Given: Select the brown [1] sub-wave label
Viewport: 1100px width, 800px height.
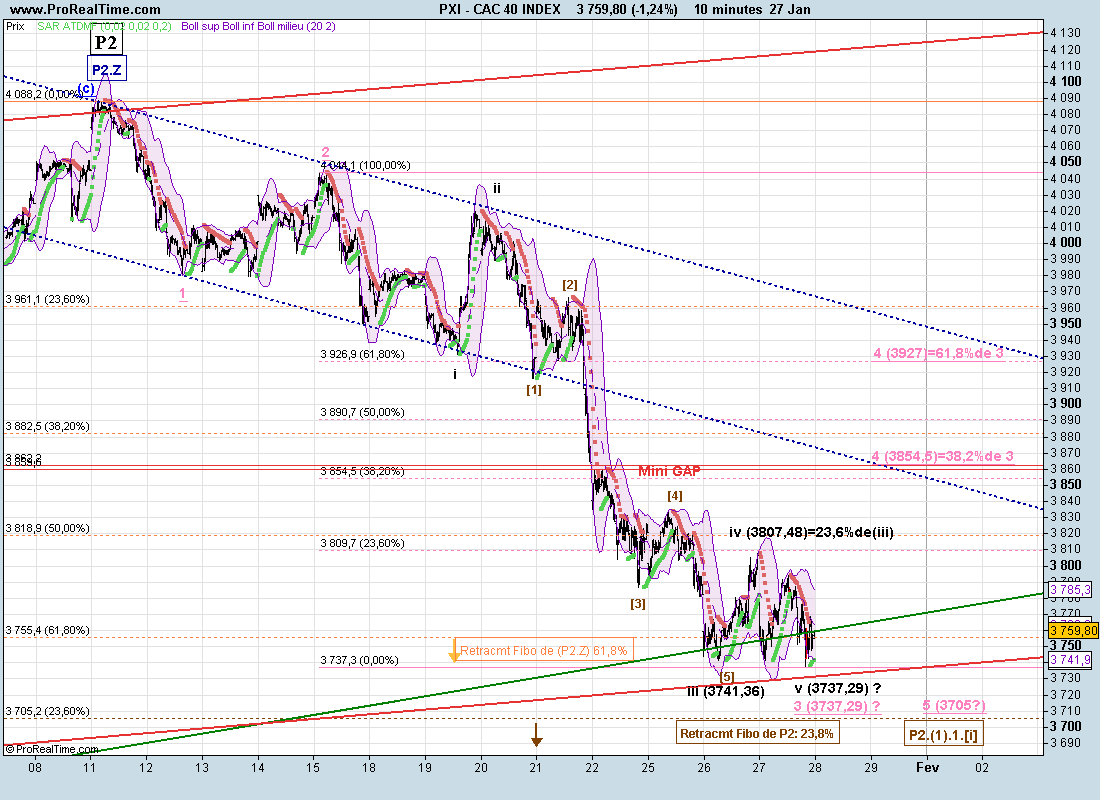Looking at the screenshot, I should pos(534,389).
